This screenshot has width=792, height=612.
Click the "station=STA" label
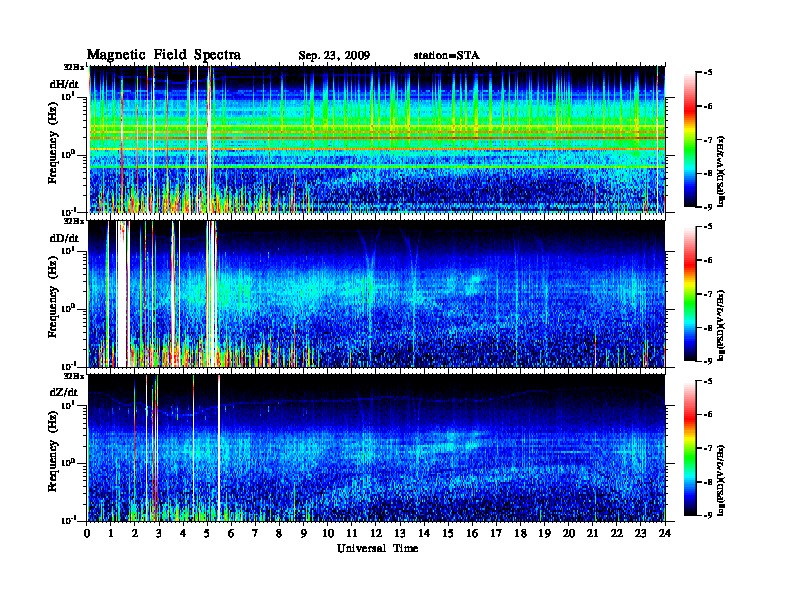tap(446, 56)
